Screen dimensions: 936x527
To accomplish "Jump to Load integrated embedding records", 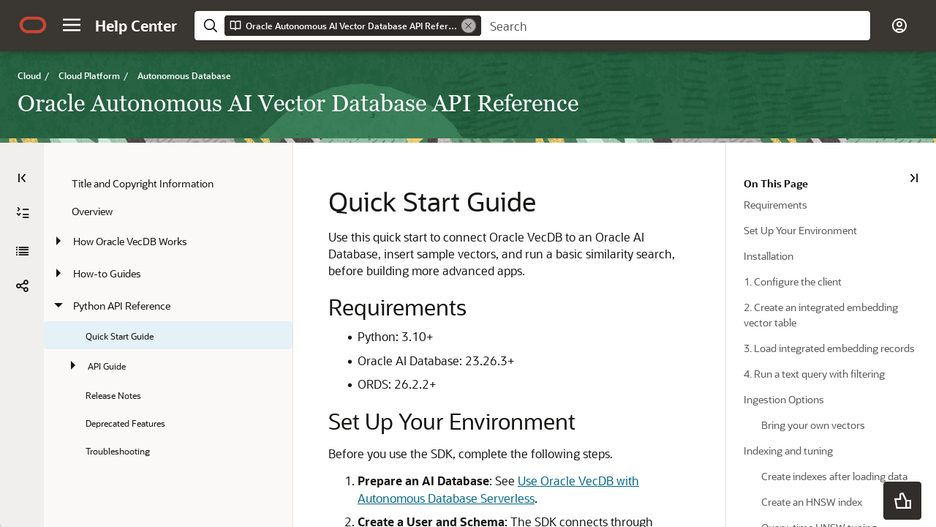I will pos(829,349).
